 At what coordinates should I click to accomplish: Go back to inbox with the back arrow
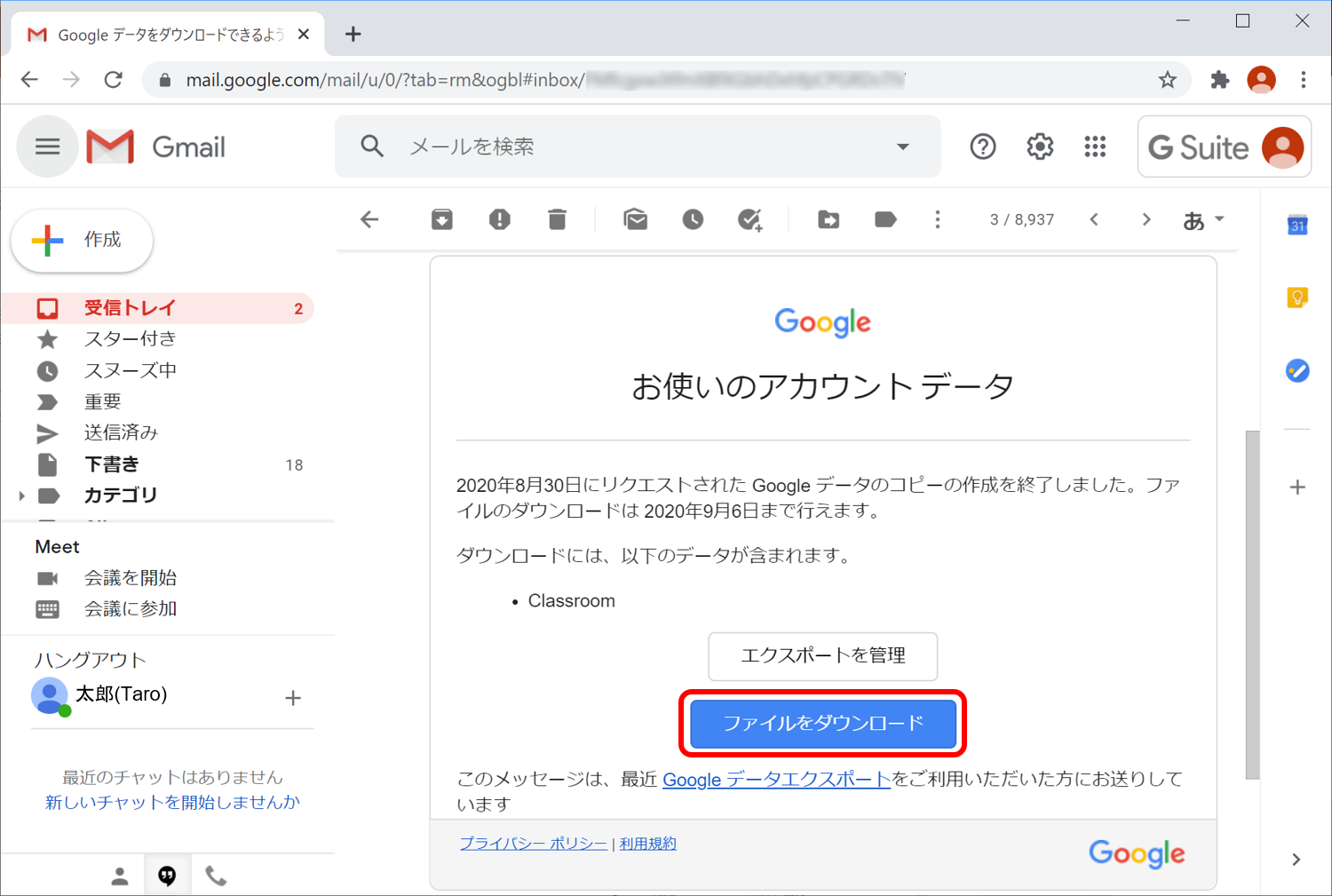(x=369, y=219)
